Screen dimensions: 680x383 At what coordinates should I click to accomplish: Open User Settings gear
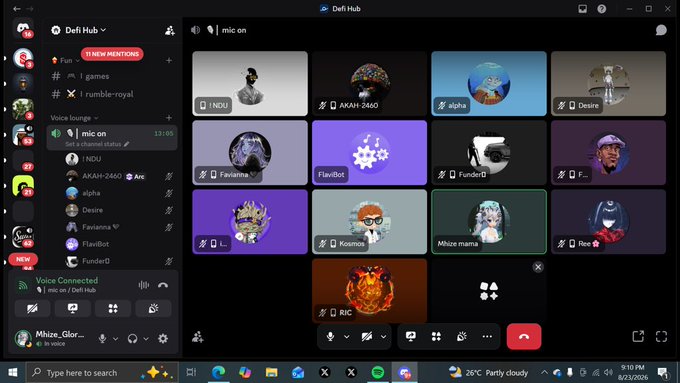tap(163, 338)
